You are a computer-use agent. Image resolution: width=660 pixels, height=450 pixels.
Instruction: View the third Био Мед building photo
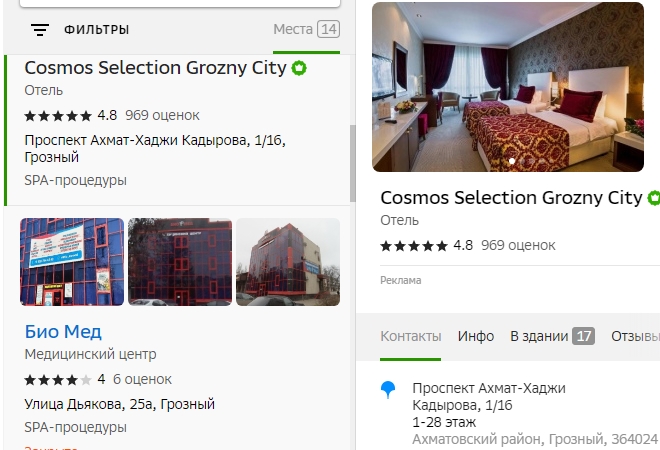[288, 262]
